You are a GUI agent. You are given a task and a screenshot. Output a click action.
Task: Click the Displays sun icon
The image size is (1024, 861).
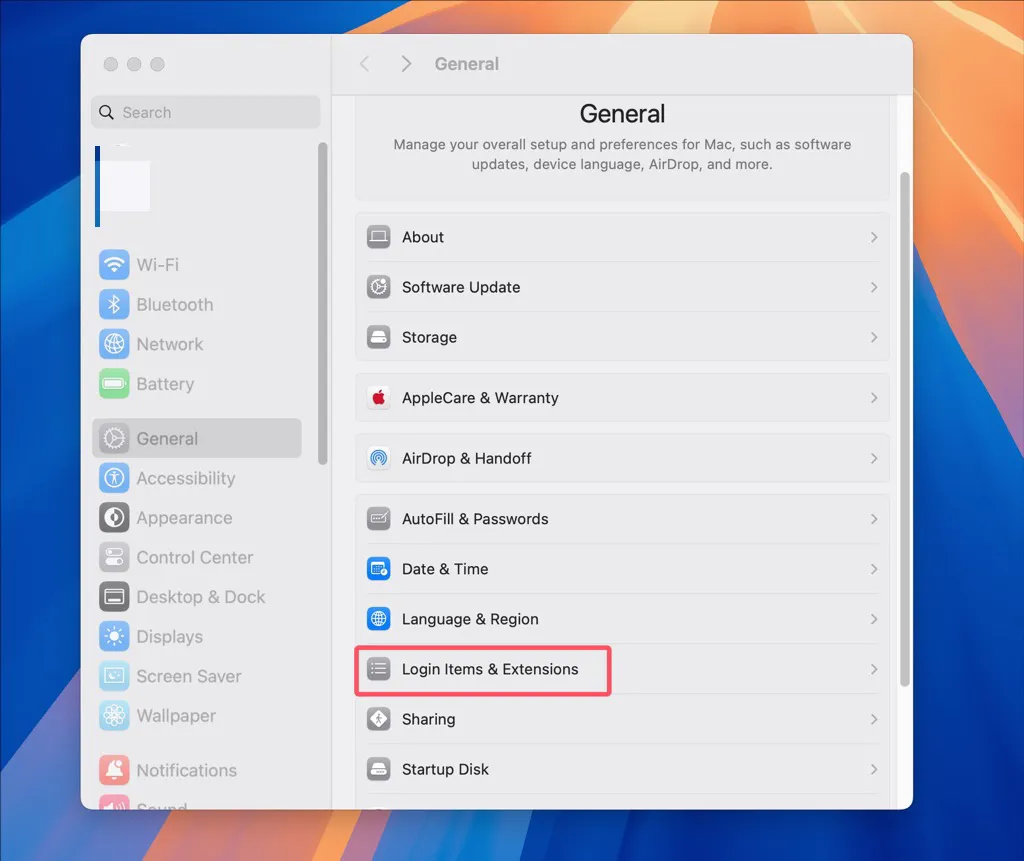pyautogui.click(x=114, y=636)
